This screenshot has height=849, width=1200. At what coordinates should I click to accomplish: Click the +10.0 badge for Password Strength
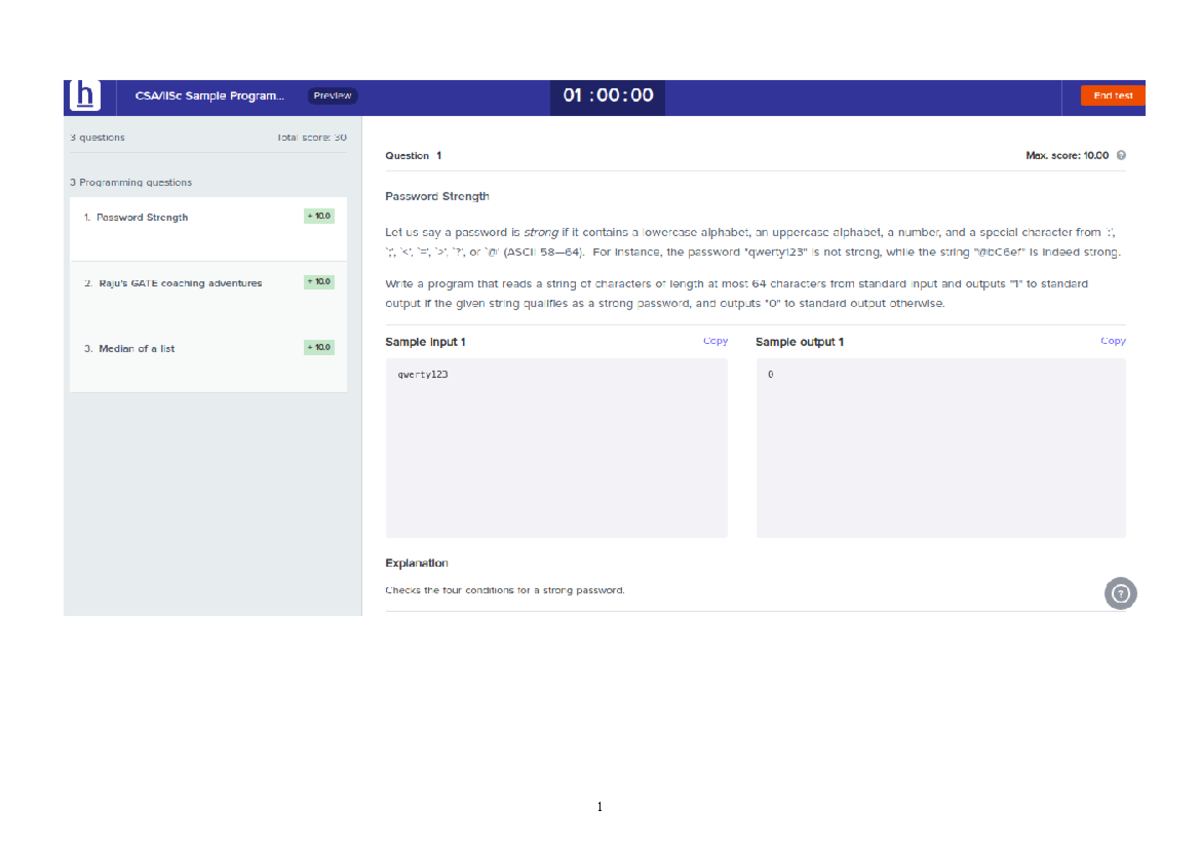[319, 216]
